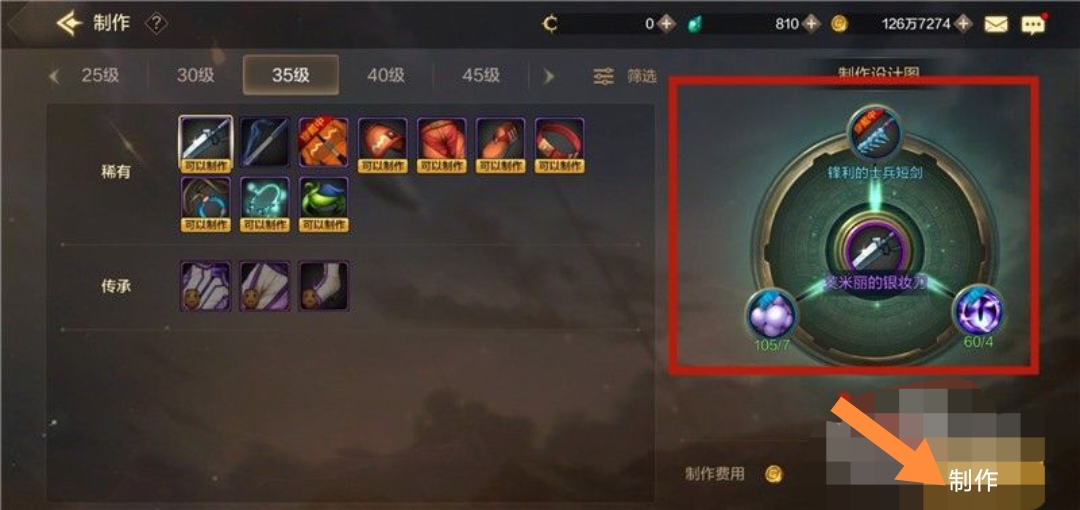Show previous level tabs with left arrow

54,76
